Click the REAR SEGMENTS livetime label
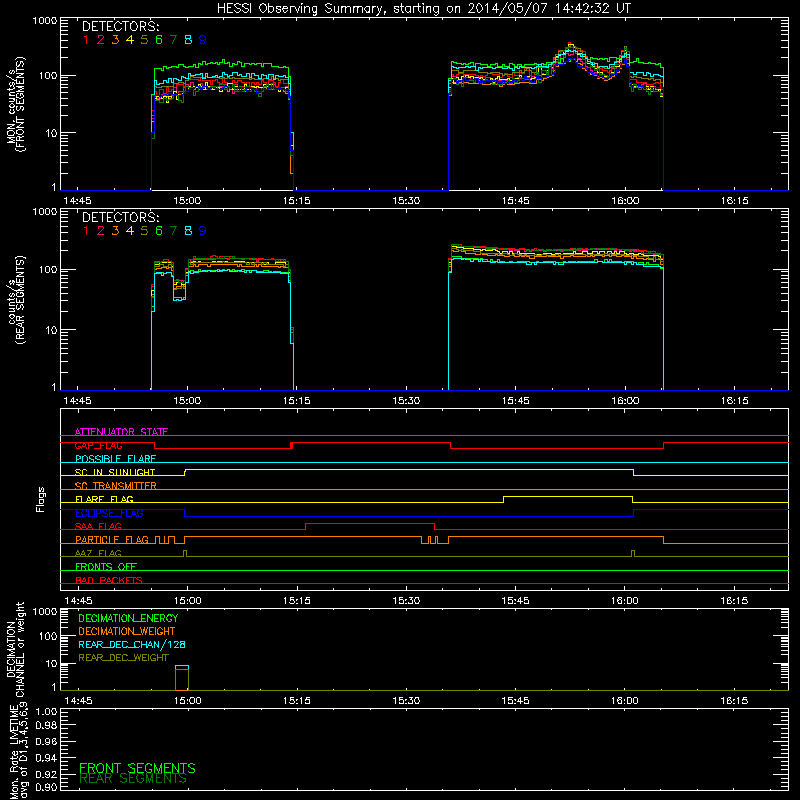800x800 pixels. [133, 779]
